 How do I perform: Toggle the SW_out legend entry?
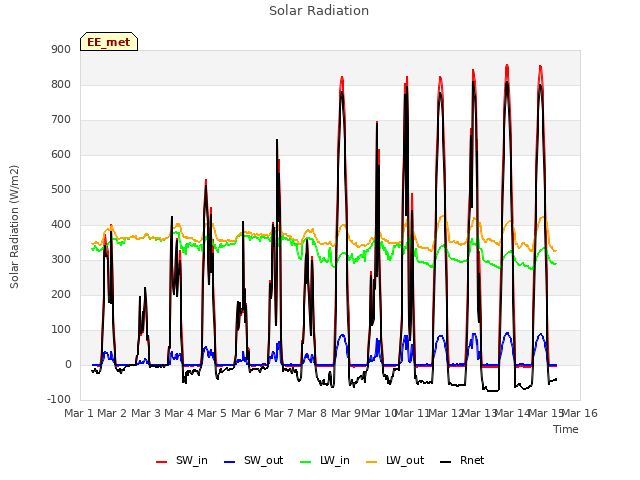pyautogui.click(x=254, y=460)
